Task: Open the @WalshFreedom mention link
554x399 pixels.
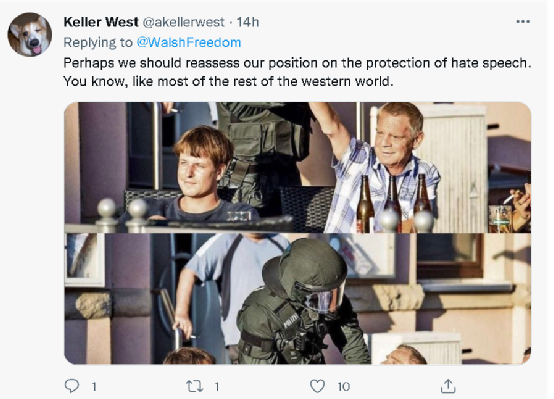Action: click(189, 42)
